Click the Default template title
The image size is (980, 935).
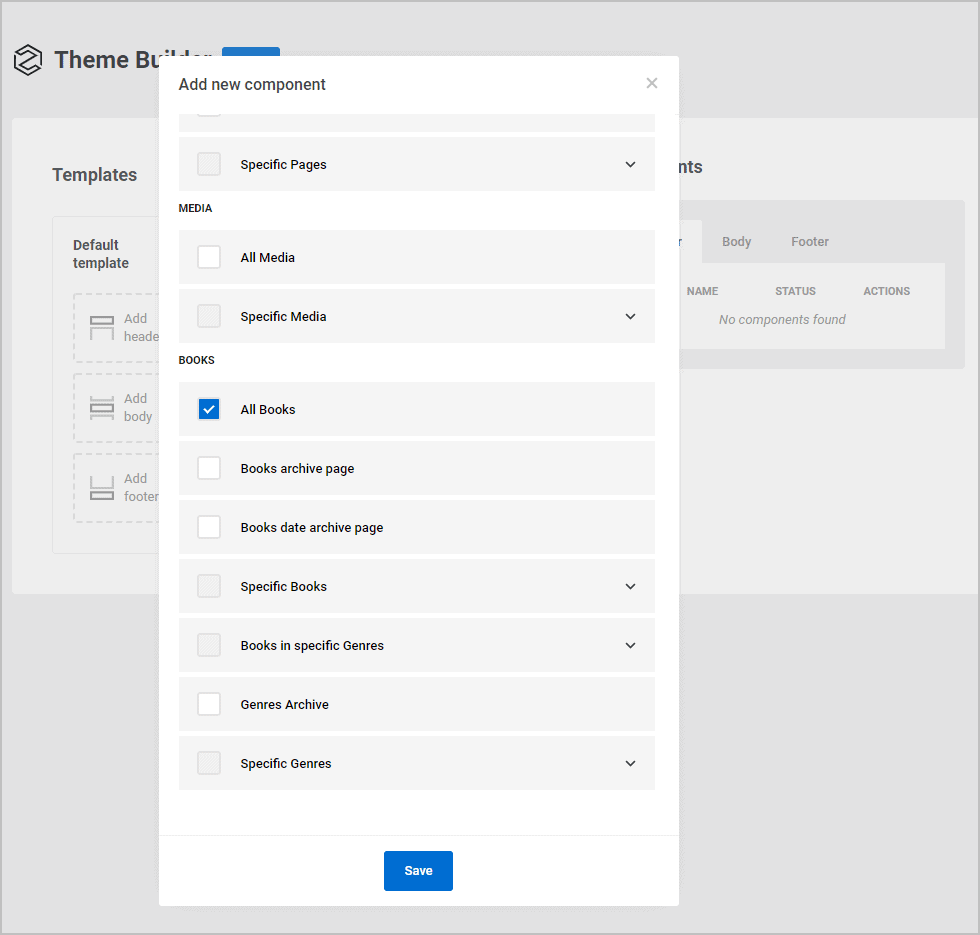[x=100, y=253]
